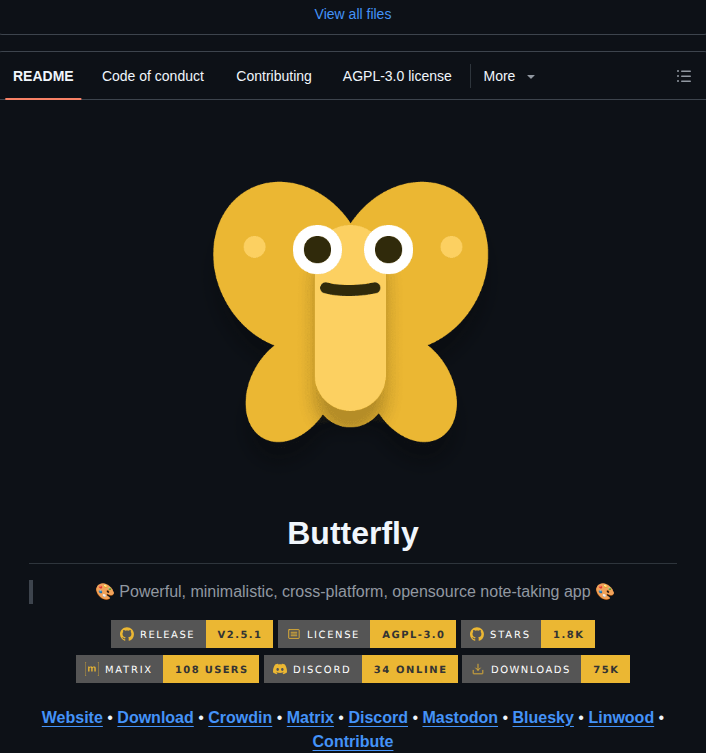Open the Download link

click(155, 717)
